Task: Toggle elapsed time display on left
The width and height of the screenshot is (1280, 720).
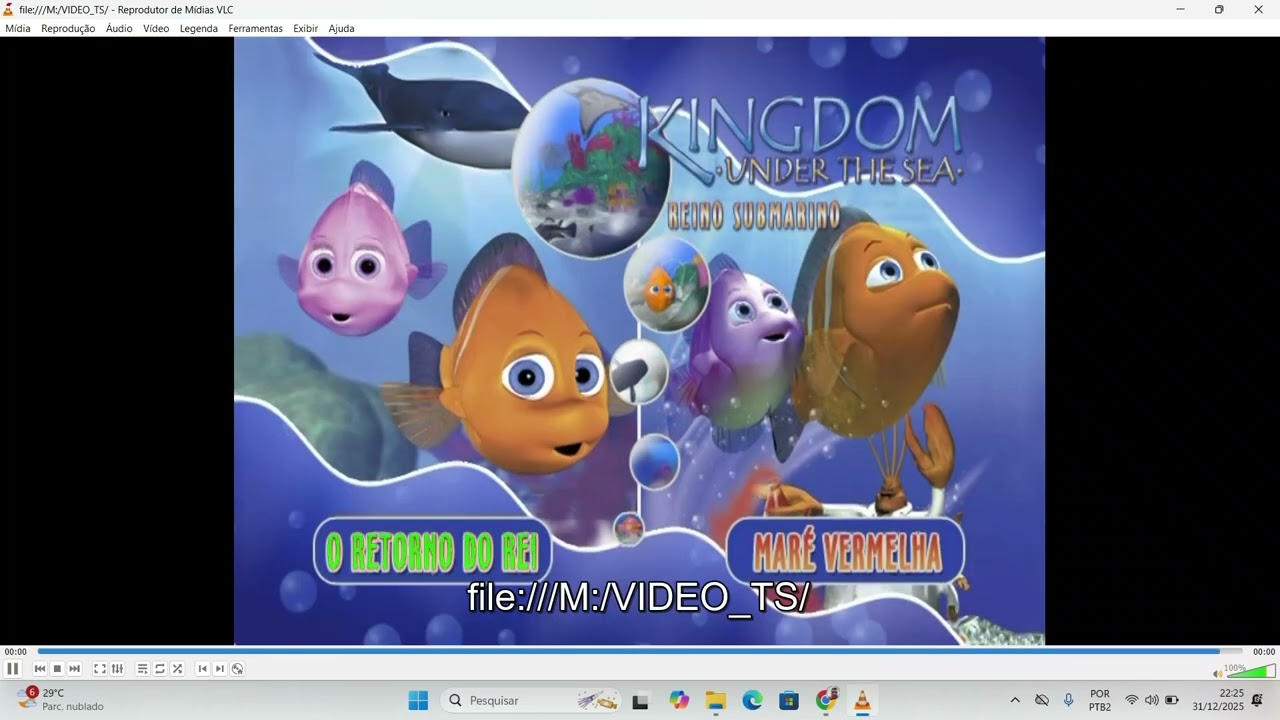Action: (x=15, y=652)
